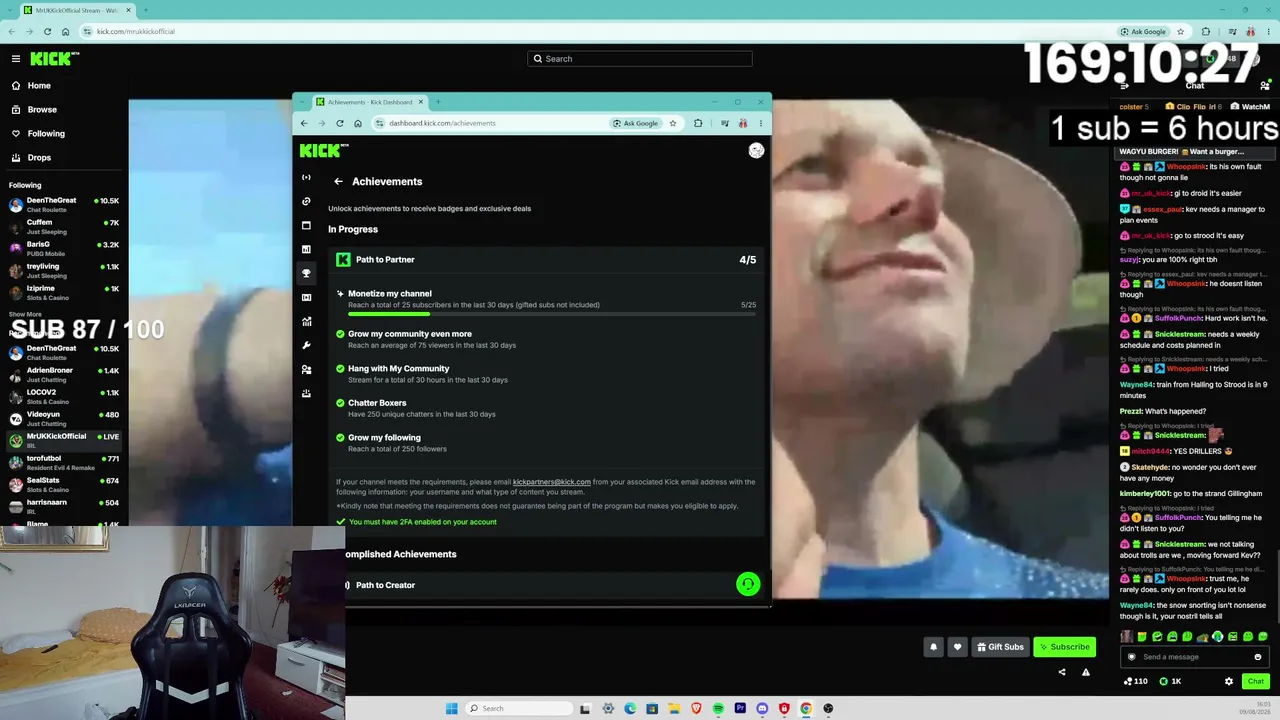
Task: Click the Send a message chat box
Action: coord(1193,657)
